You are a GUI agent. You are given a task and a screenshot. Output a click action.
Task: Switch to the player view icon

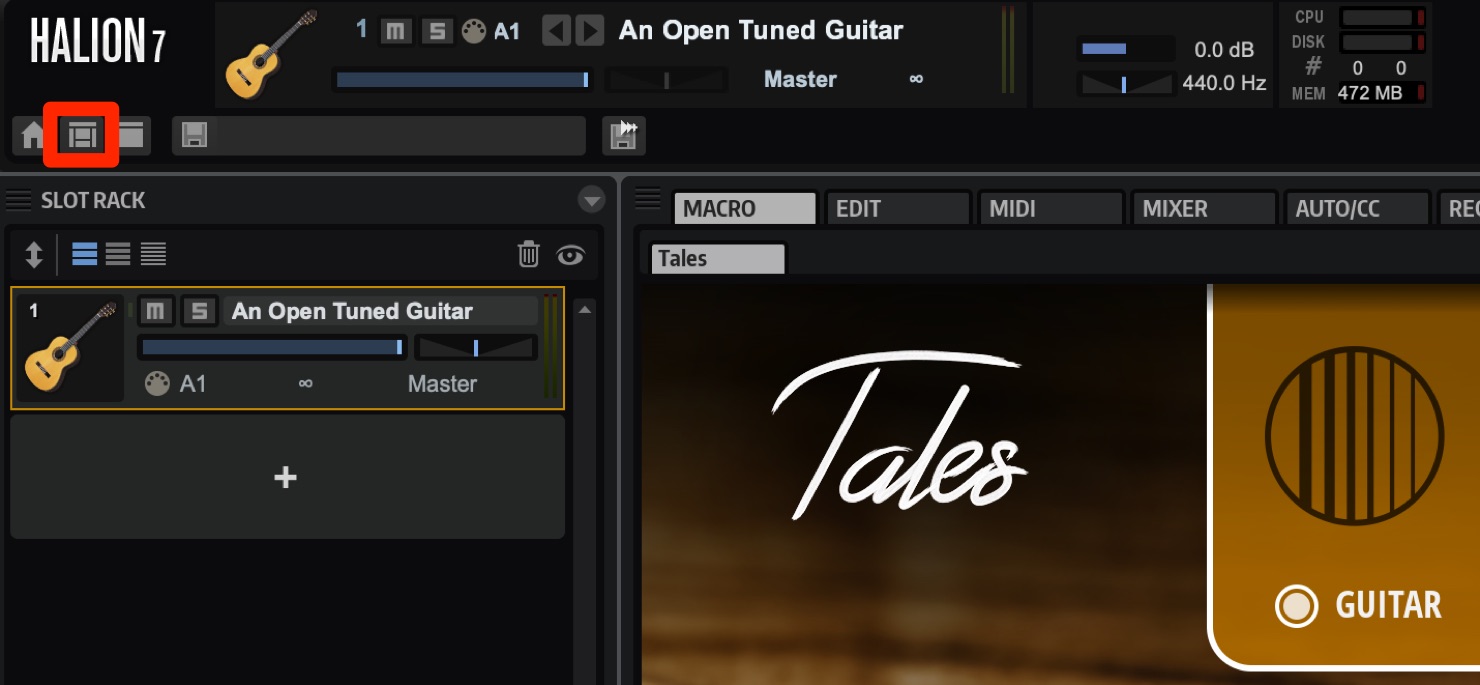point(131,135)
